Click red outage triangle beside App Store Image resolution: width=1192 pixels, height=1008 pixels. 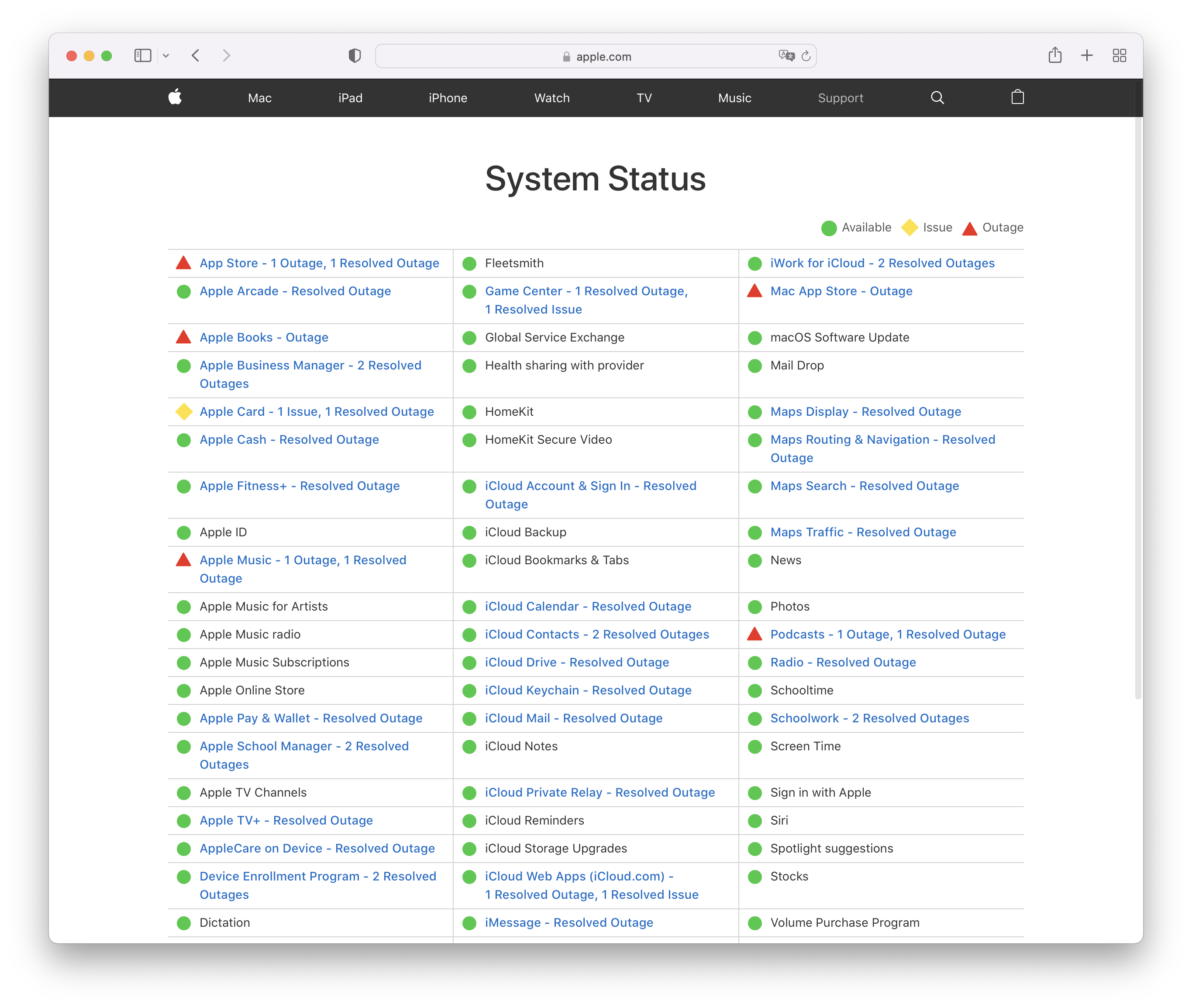tap(183, 262)
